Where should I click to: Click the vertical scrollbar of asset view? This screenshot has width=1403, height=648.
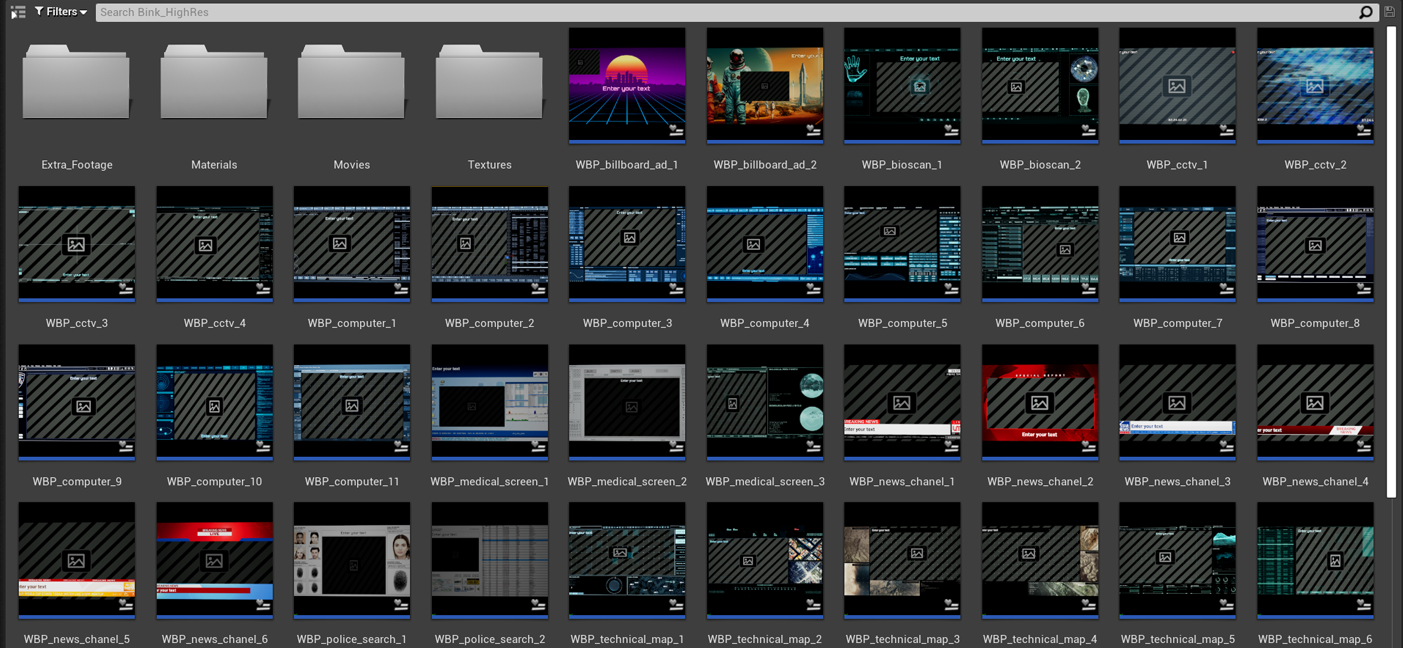1391,260
